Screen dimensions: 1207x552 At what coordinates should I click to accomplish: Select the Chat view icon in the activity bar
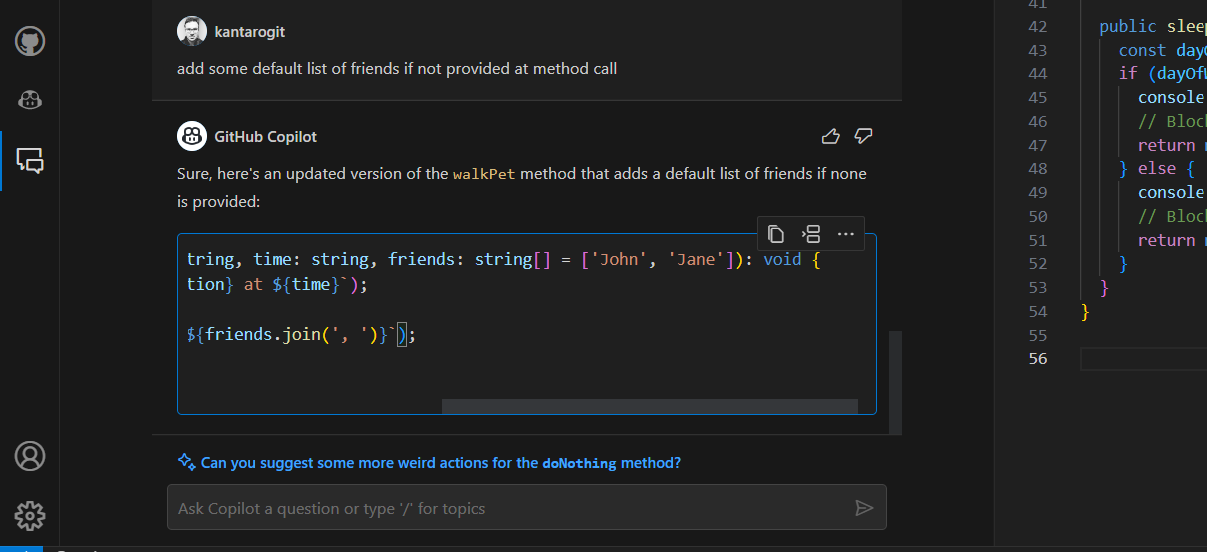(30, 160)
